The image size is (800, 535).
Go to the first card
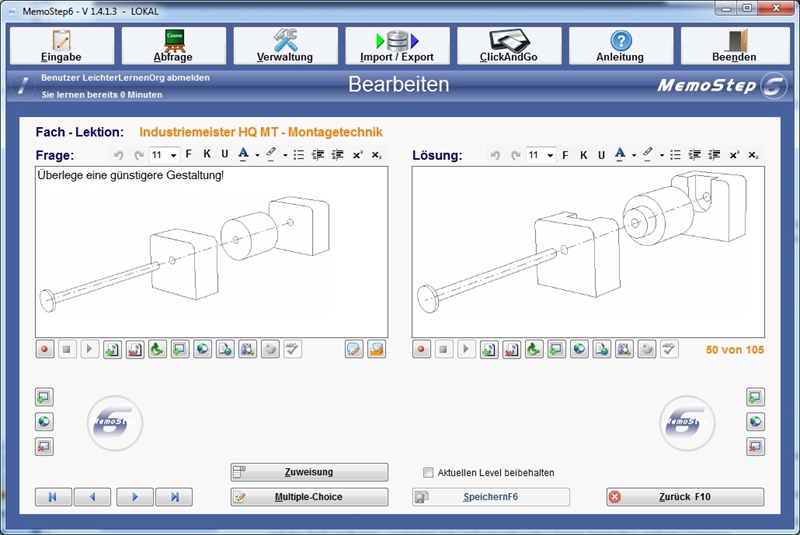click(x=52, y=497)
